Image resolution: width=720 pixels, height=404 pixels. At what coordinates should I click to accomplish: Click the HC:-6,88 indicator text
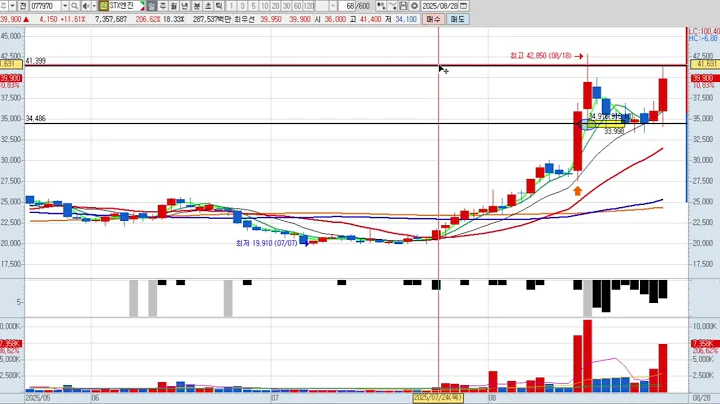(x=703, y=39)
